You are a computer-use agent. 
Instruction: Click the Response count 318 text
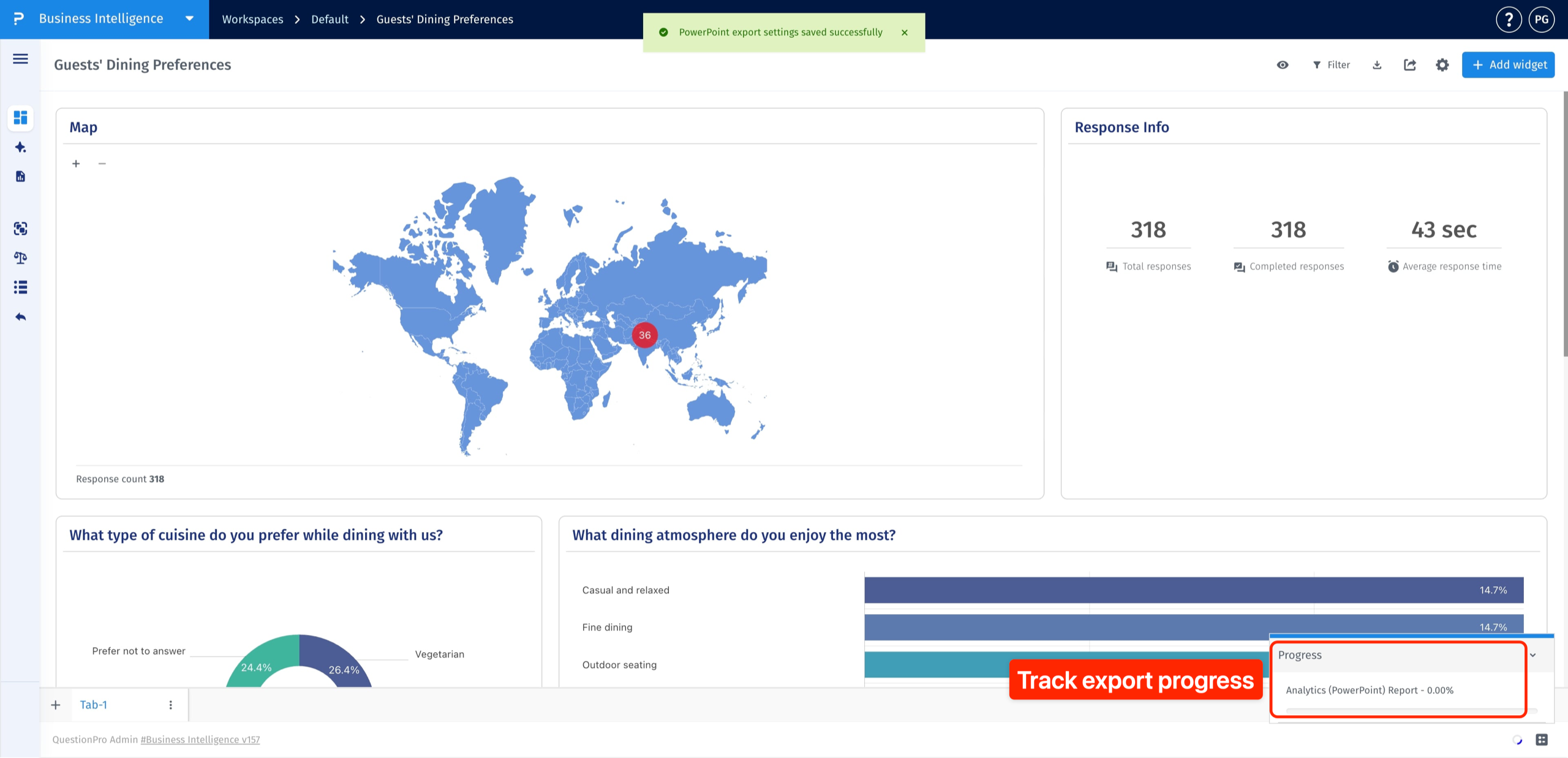120,479
